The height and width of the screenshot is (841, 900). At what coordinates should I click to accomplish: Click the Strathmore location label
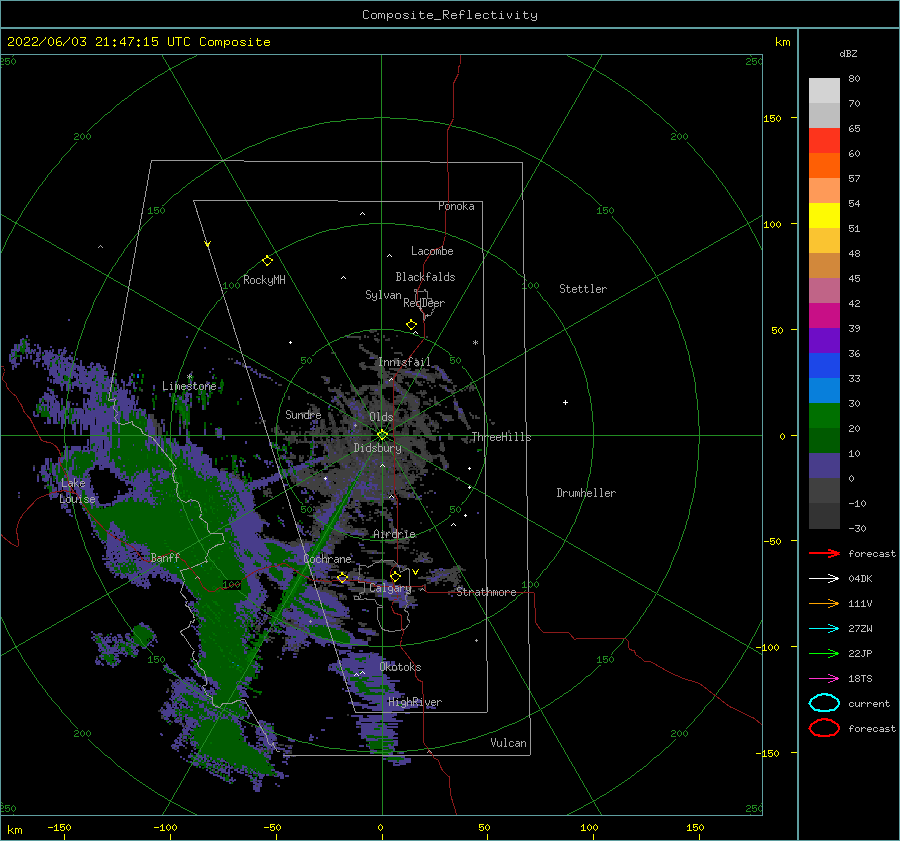click(486, 592)
